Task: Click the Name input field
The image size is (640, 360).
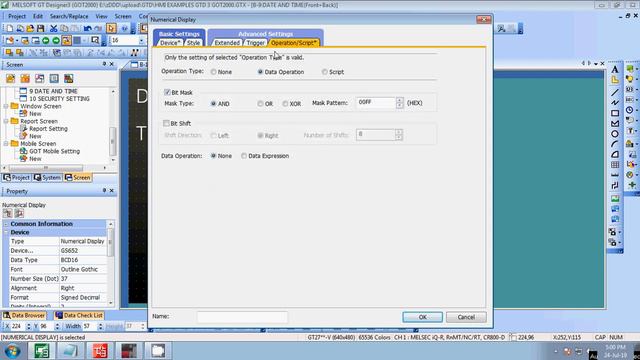Action: coord(242,317)
